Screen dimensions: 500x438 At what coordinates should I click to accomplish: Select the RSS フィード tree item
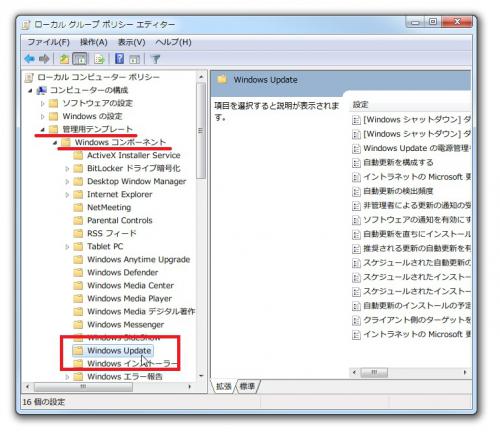pyautogui.click(x=112, y=233)
